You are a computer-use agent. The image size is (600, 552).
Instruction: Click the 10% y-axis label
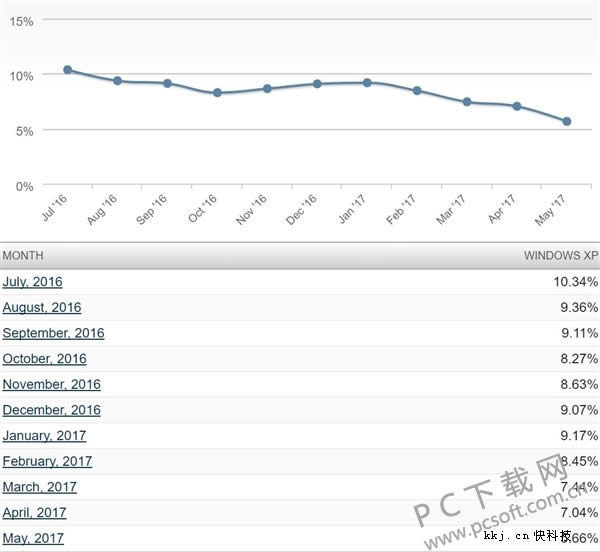pos(22,76)
